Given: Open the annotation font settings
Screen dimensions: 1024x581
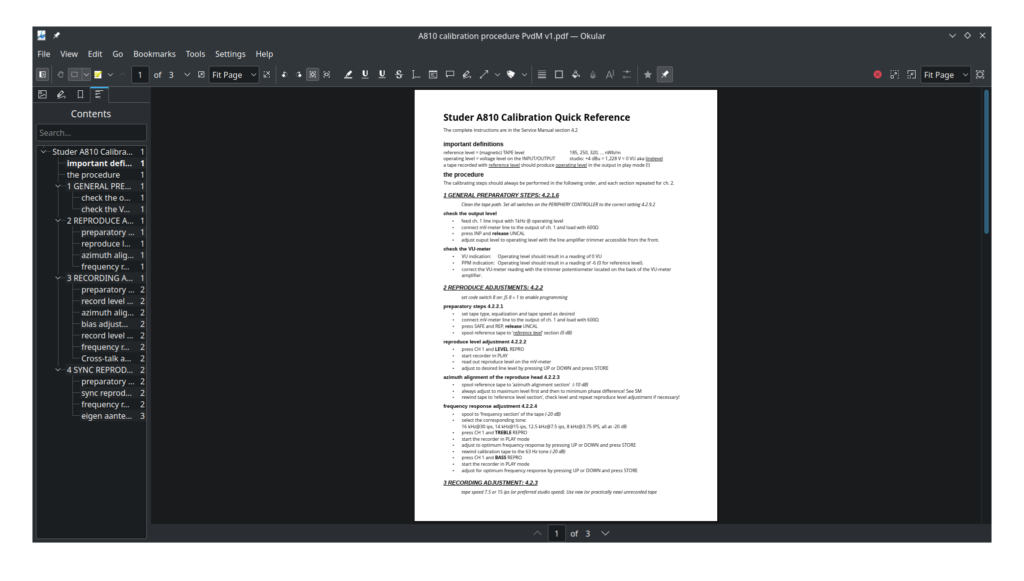Looking at the screenshot, I should [609, 75].
